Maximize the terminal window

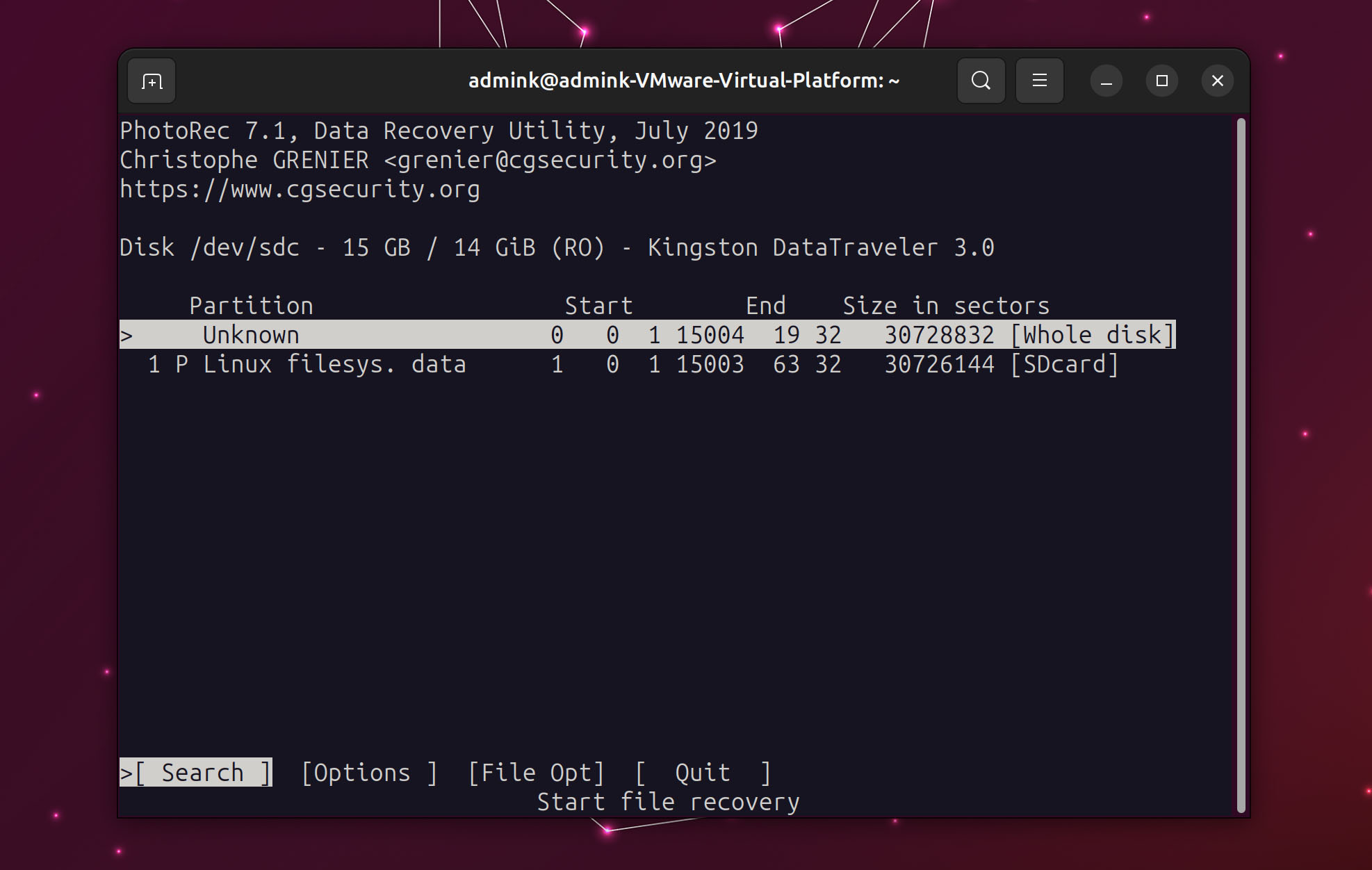pos(1161,81)
